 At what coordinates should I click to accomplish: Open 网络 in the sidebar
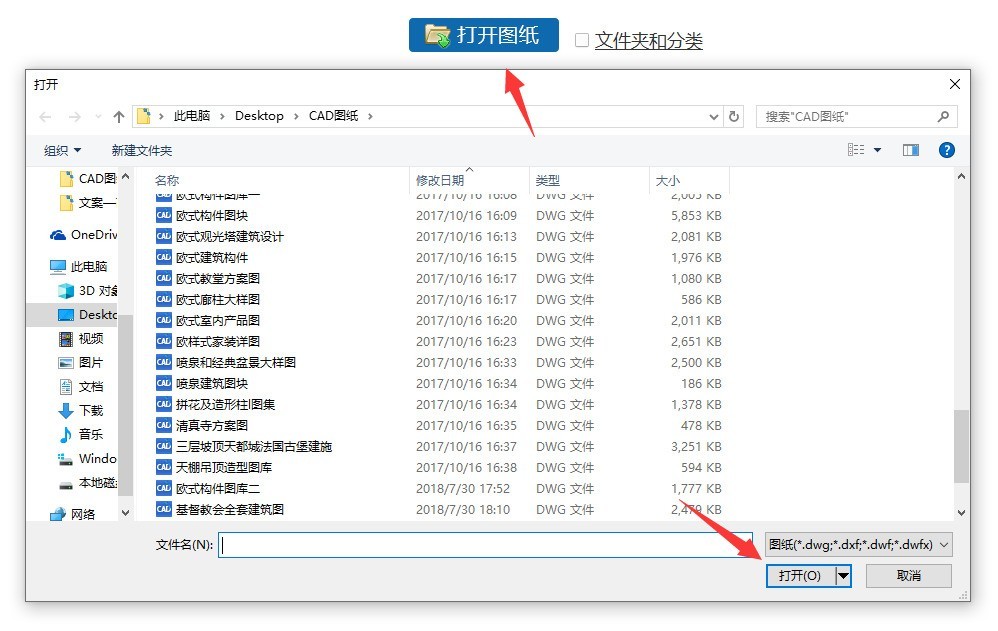pyautogui.click(x=73, y=514)
